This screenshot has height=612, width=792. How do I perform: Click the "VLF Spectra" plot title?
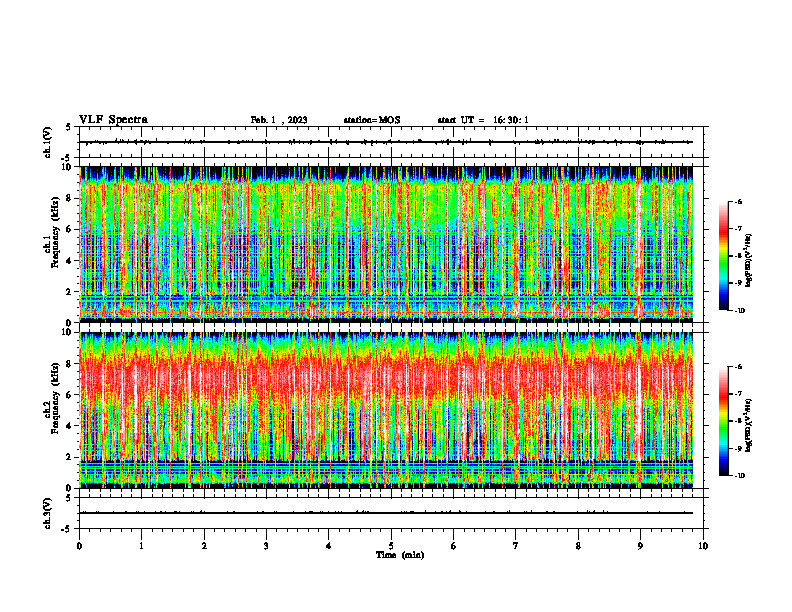pos(113,120)
